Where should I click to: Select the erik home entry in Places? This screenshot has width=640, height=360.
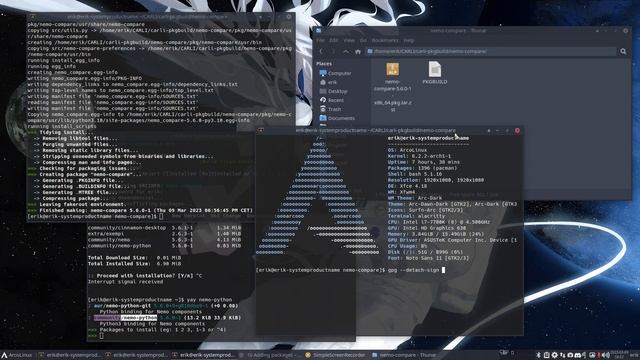tap(329, 82)
